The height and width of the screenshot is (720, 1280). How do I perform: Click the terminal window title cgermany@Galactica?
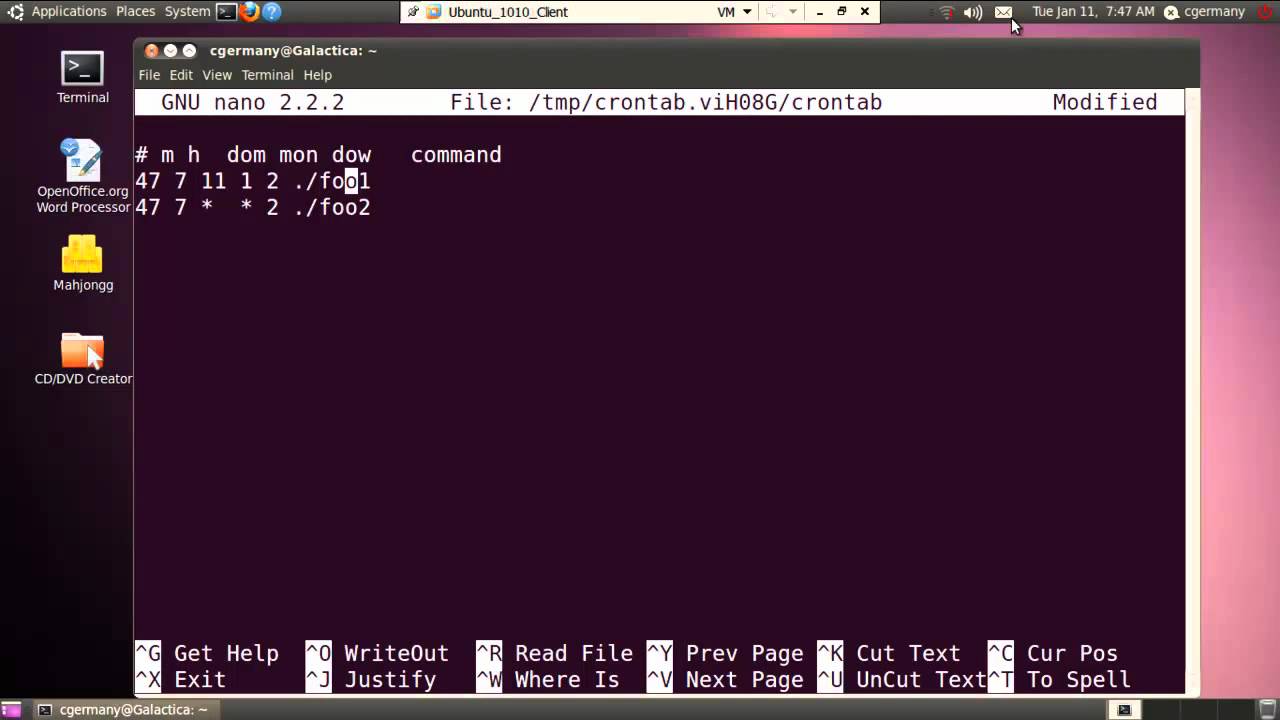click(x=293, y=51)
